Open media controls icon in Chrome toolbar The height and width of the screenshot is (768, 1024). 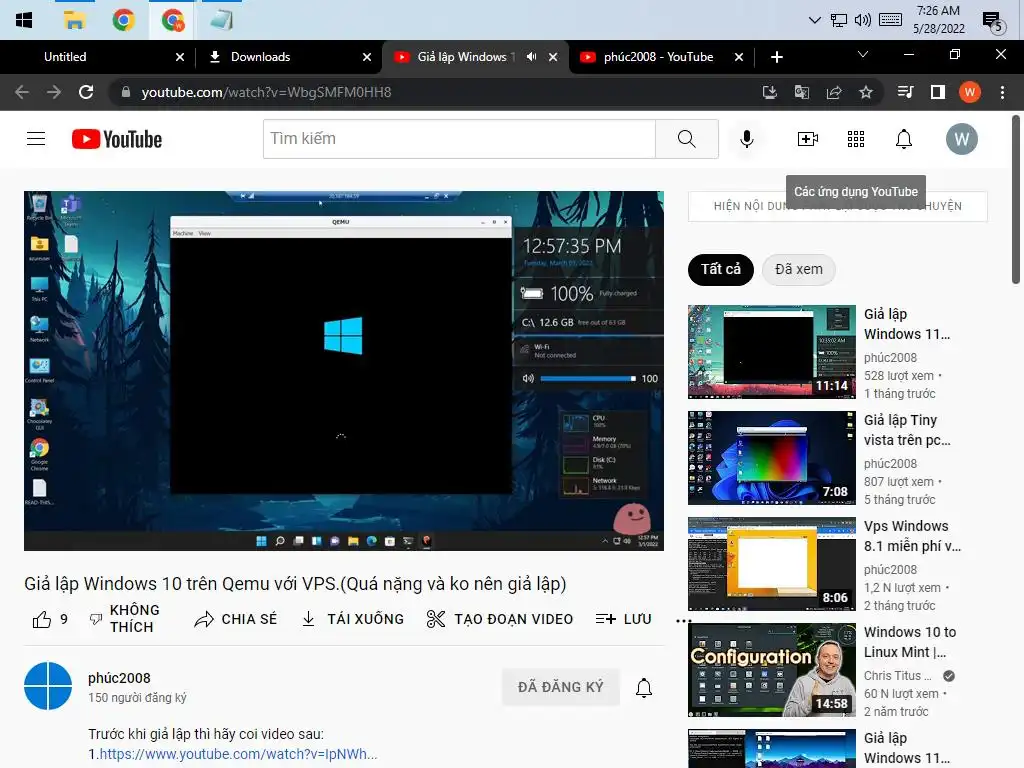(x=905, y=92)
